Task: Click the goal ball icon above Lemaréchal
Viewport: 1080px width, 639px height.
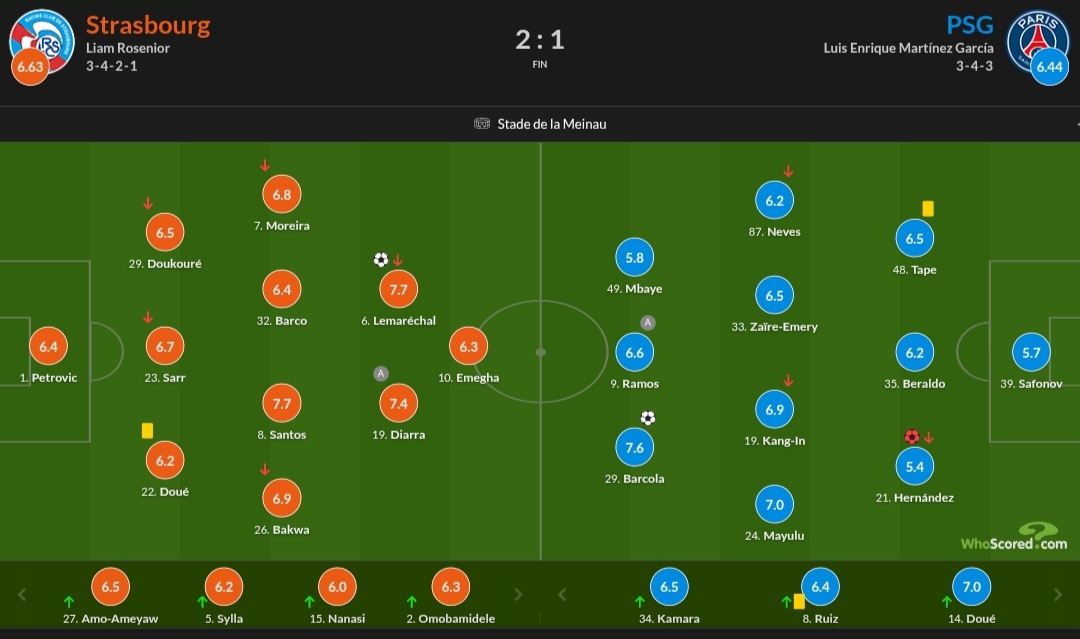Action: click(380, 260)
